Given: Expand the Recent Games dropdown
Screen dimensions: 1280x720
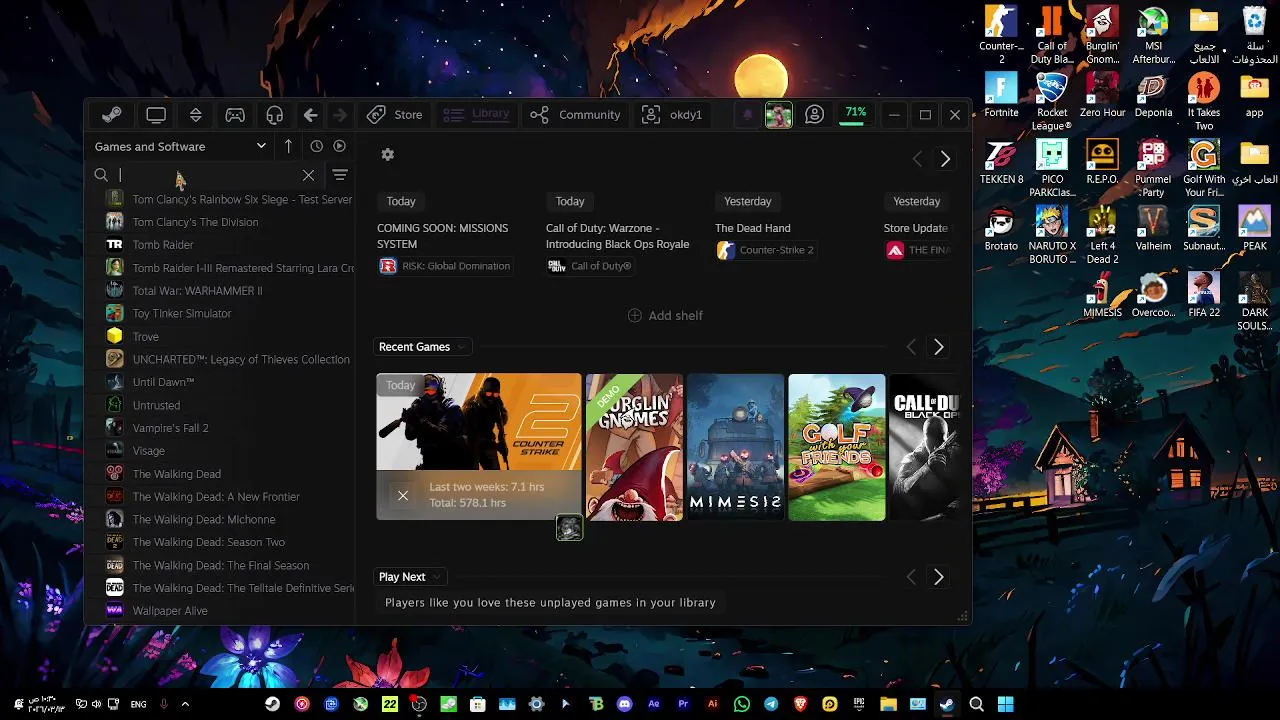Looking at the screenshot, I should tap(423, 347).
